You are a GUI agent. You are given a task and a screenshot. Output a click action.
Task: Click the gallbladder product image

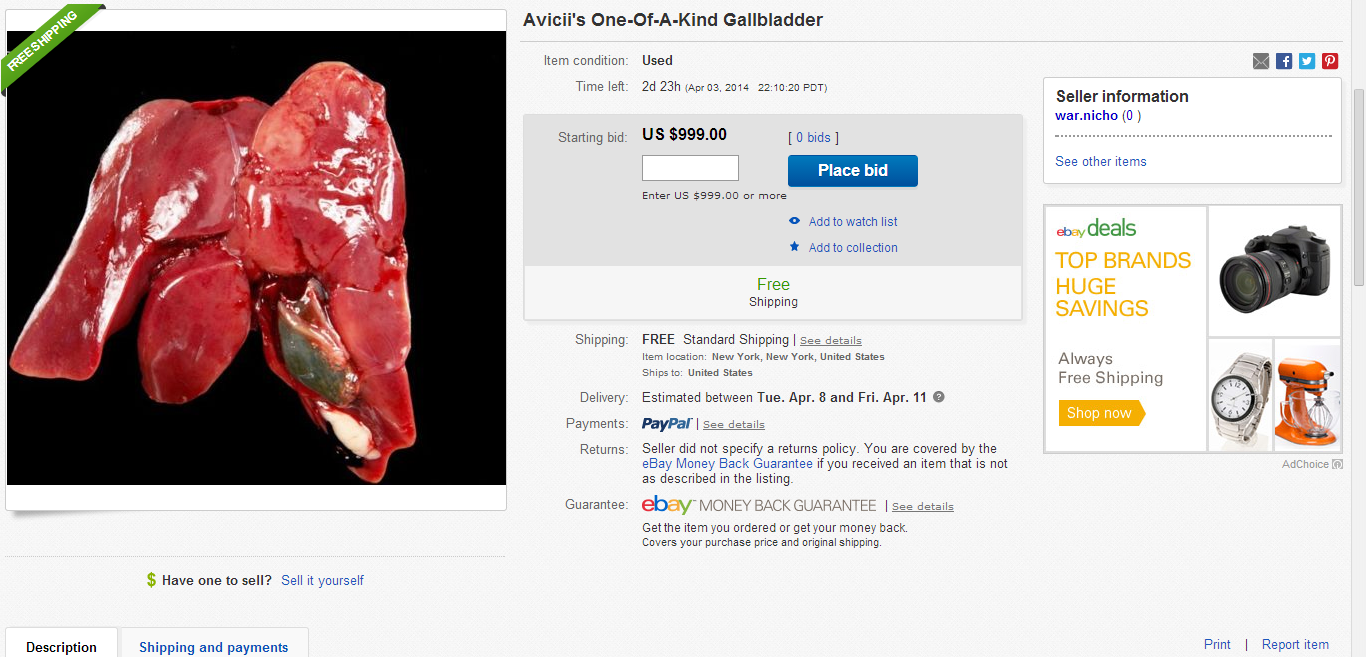pyautogui.click(x=256, y=258)
